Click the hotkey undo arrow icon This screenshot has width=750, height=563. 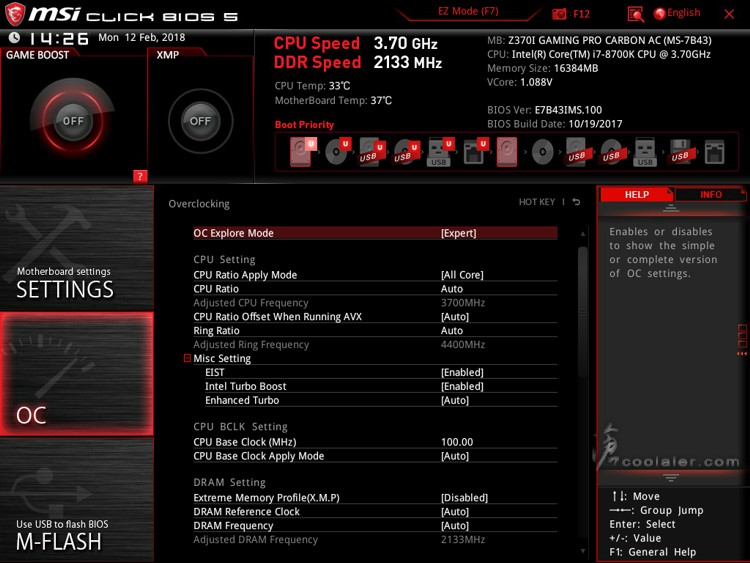pos(576,202)
